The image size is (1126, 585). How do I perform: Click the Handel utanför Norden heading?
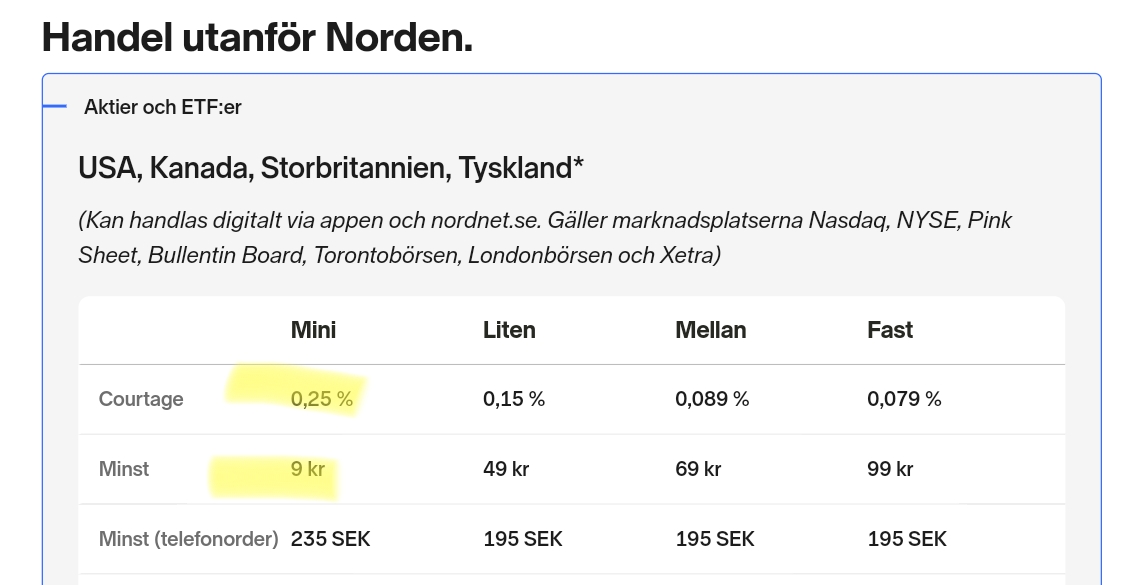click(x=257, y=38)
